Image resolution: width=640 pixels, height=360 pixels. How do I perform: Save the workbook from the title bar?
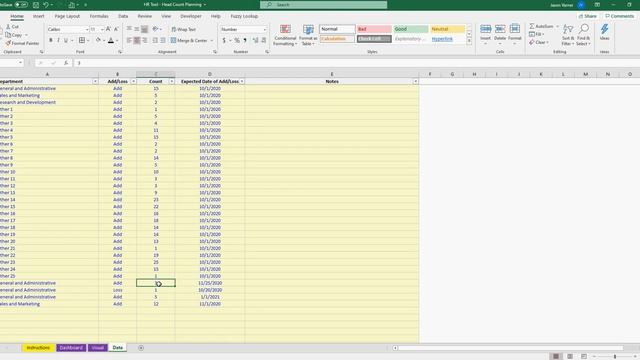[x=36, y=5]
